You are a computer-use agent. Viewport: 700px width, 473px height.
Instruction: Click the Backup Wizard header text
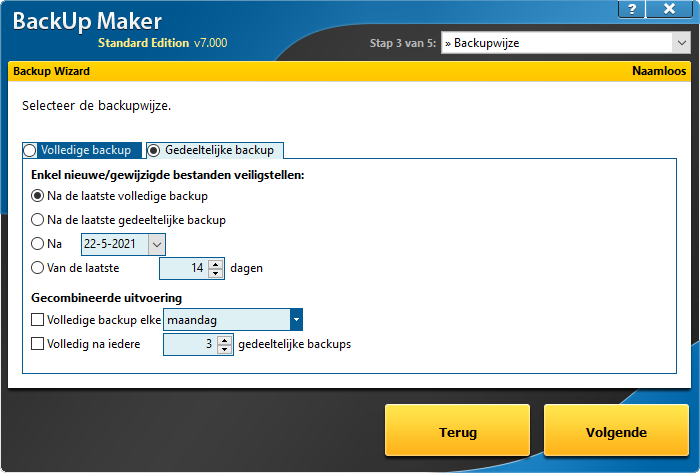[x=51, y=71]
